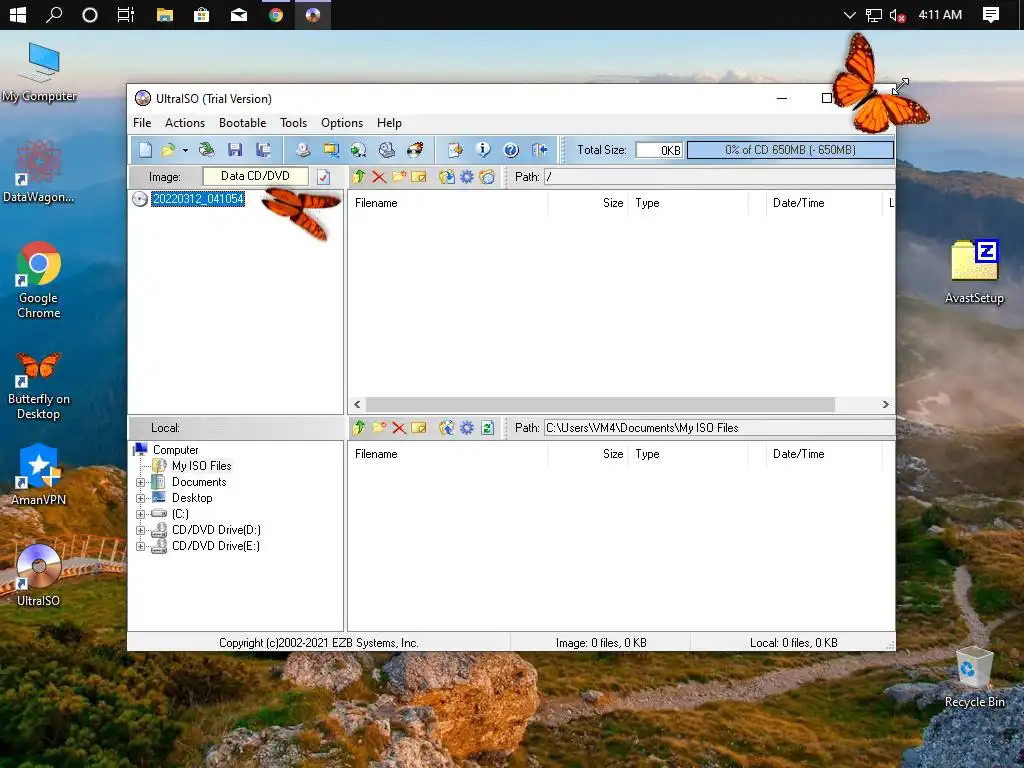Open the Windows Start menu
The width and height of the screenshot is (1024, 768).
18,14
